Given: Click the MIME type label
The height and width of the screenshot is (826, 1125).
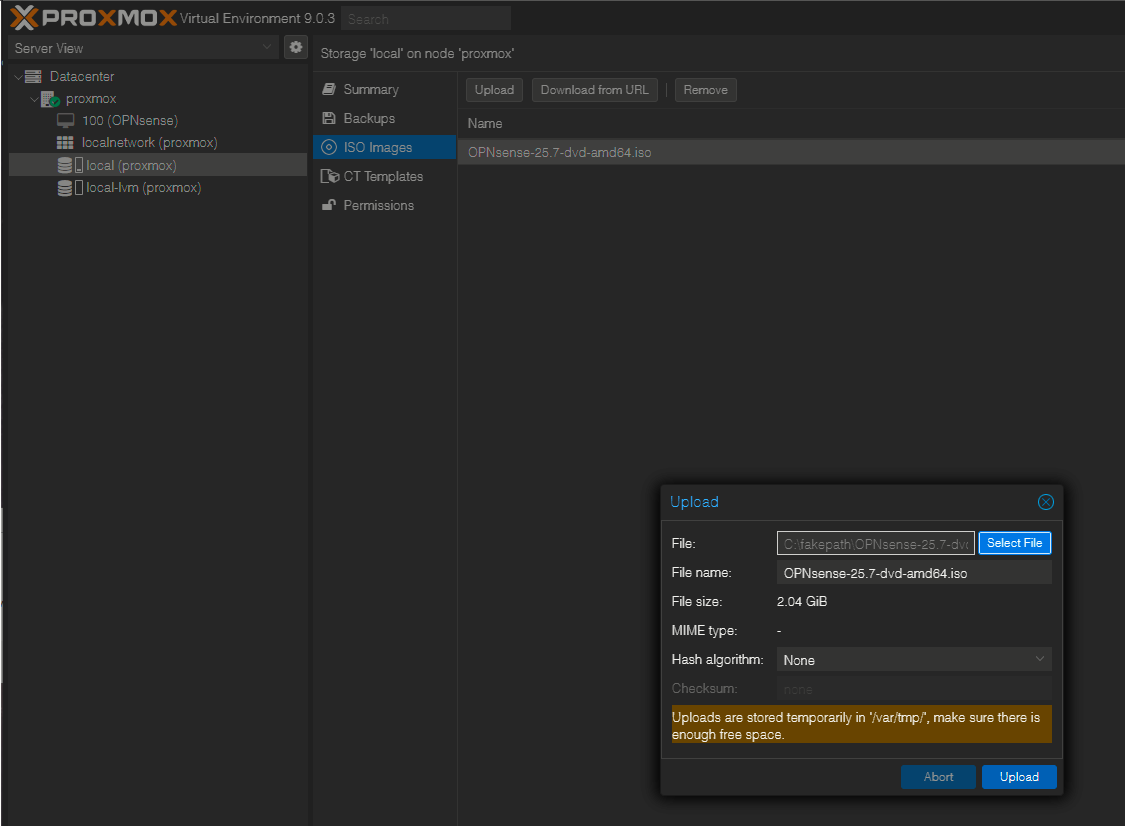Looking at the screenshot, I should click(x=704, y=630).
